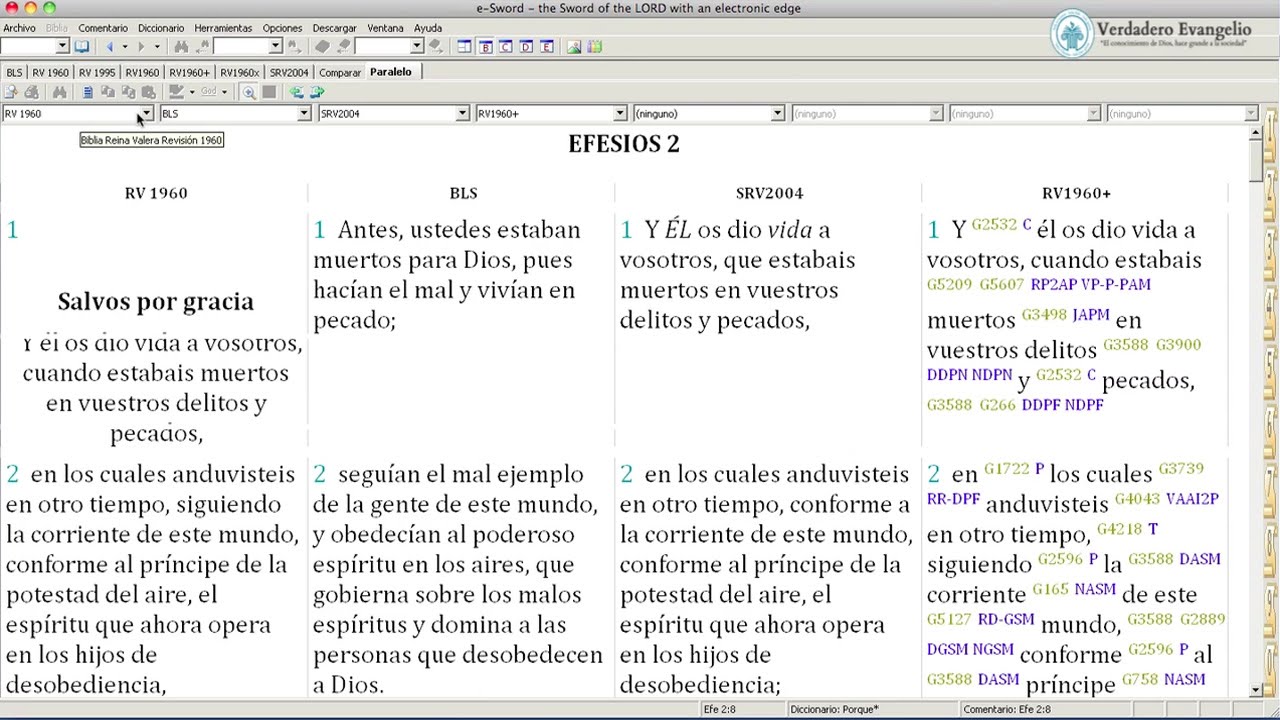1280x720 pixels.
Task: Click the blue document copy icon
Action: (87, 92)
